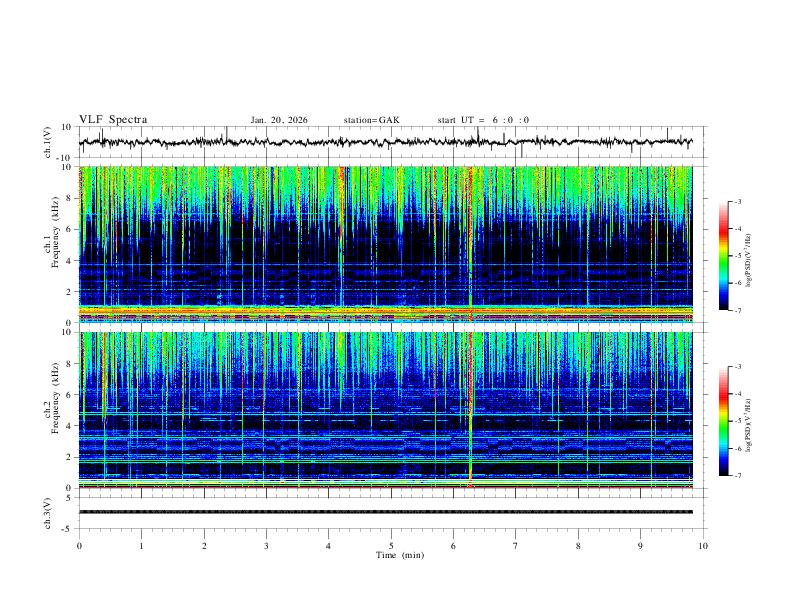Click the 'ch.3(V)' axis label
Screen dimensions: 792x612
[x=48, y=513]
